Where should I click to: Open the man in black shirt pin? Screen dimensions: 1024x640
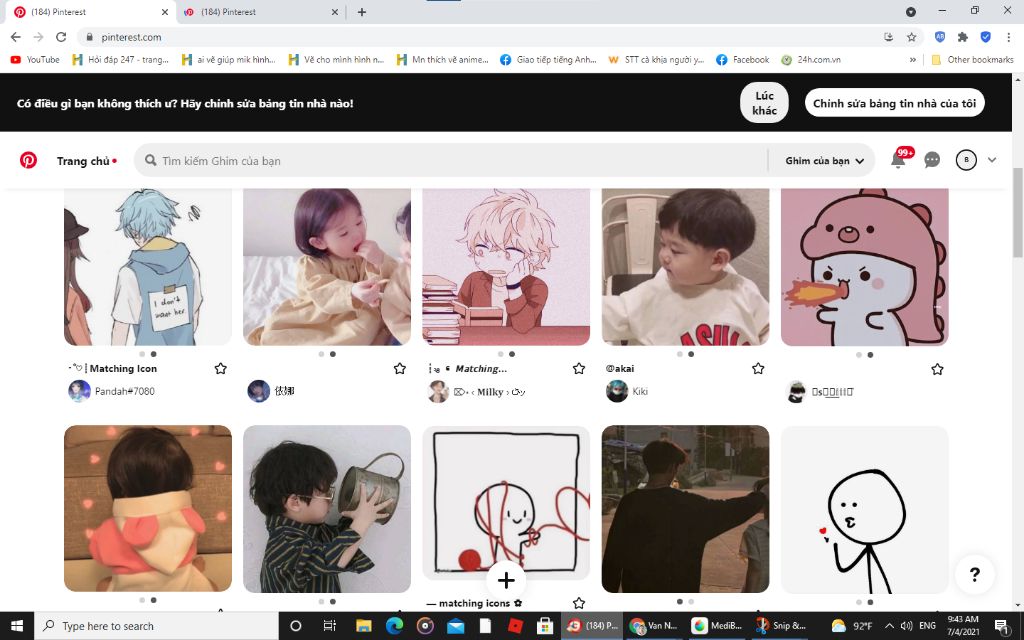tap(685, 509)
